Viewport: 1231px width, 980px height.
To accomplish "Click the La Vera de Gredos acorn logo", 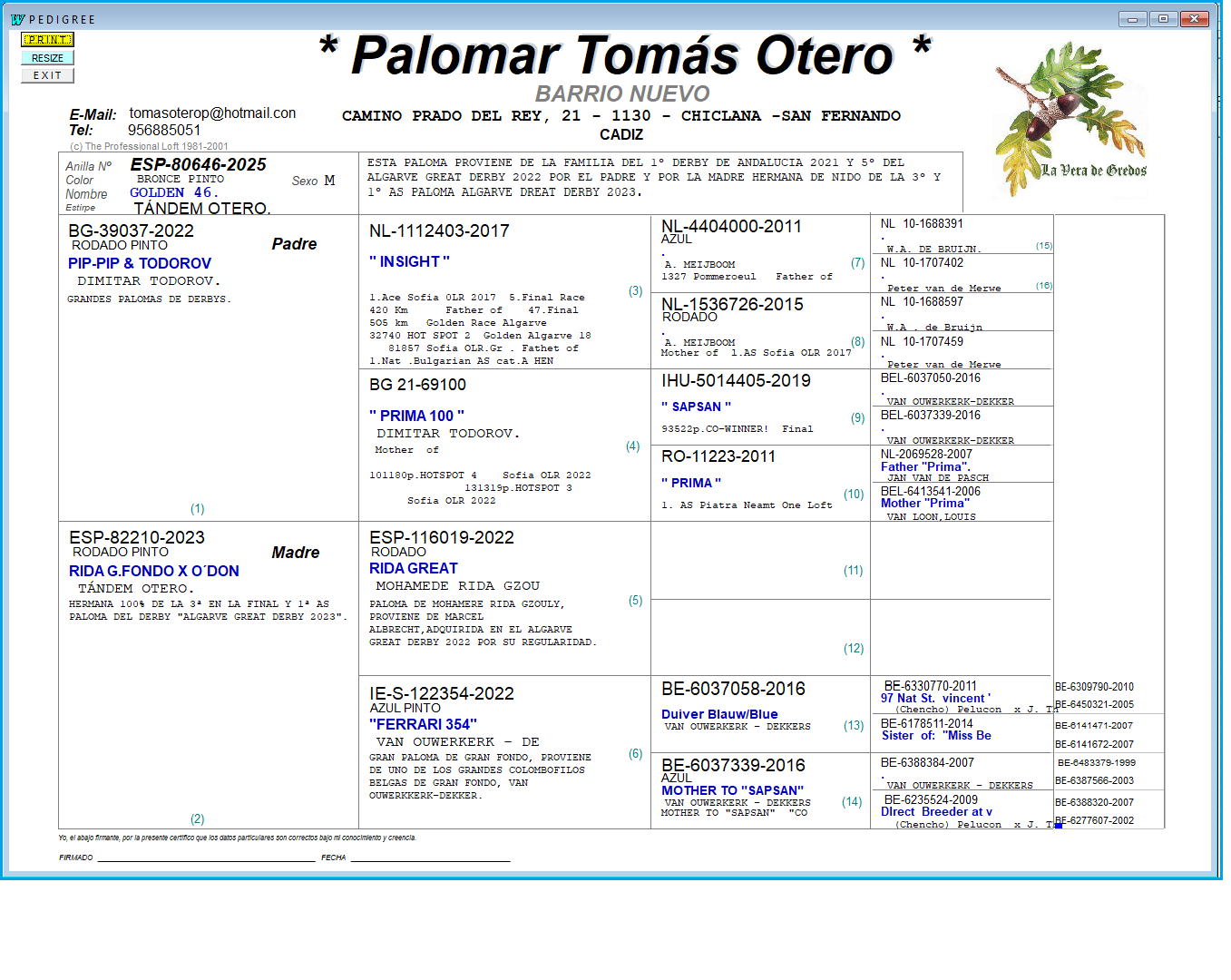I will 1070,118.
